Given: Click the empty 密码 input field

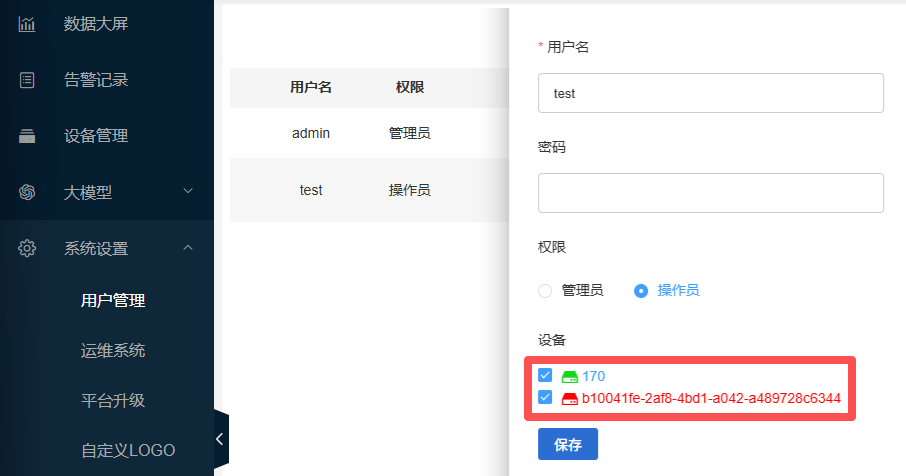Looking at the screenshot, I should point(710,193).
